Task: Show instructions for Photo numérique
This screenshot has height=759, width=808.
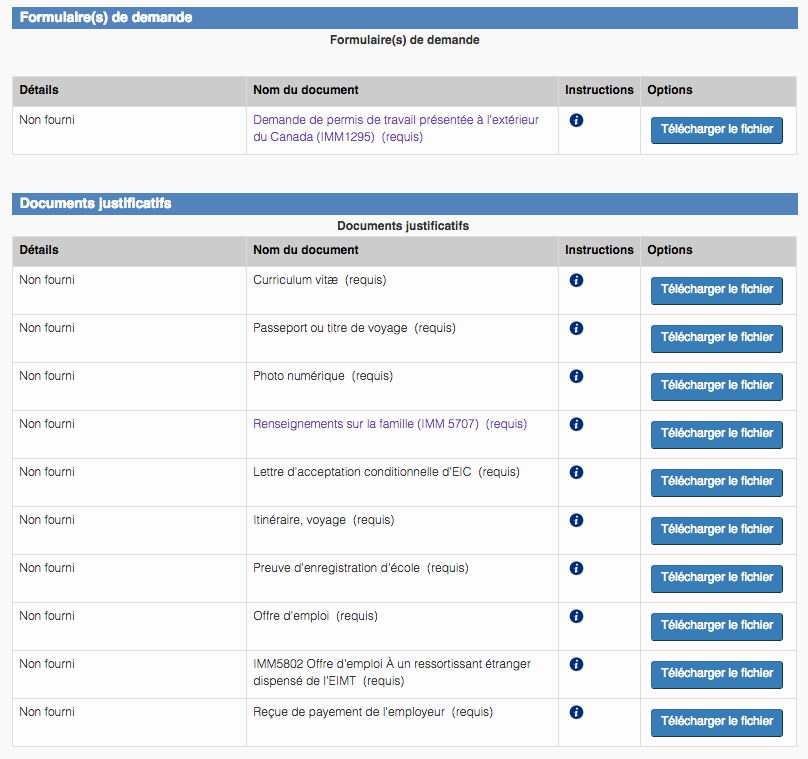Action: [x=576, y=376]
